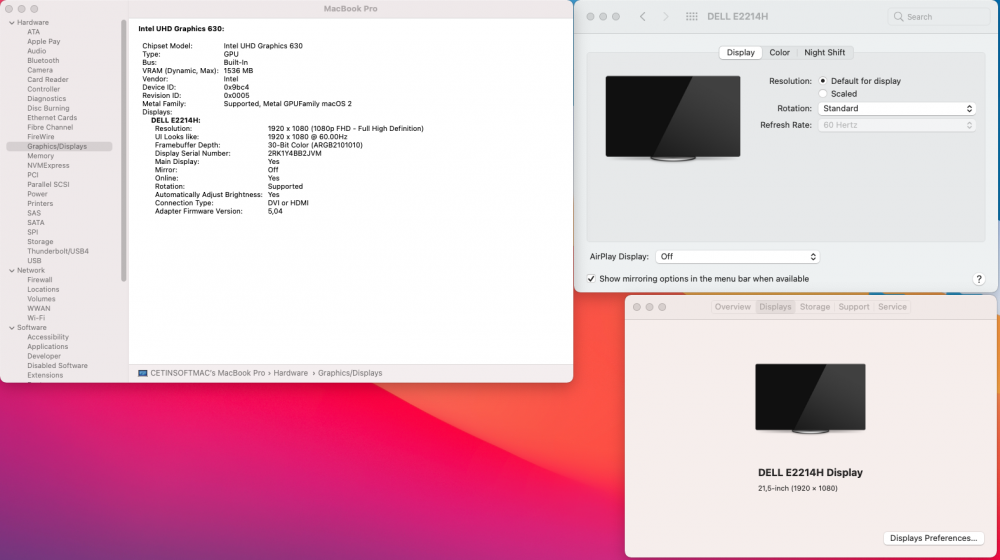Screen dimensions: 1000x560
Task: Select Camera in the sidebar
Action: 40,70
